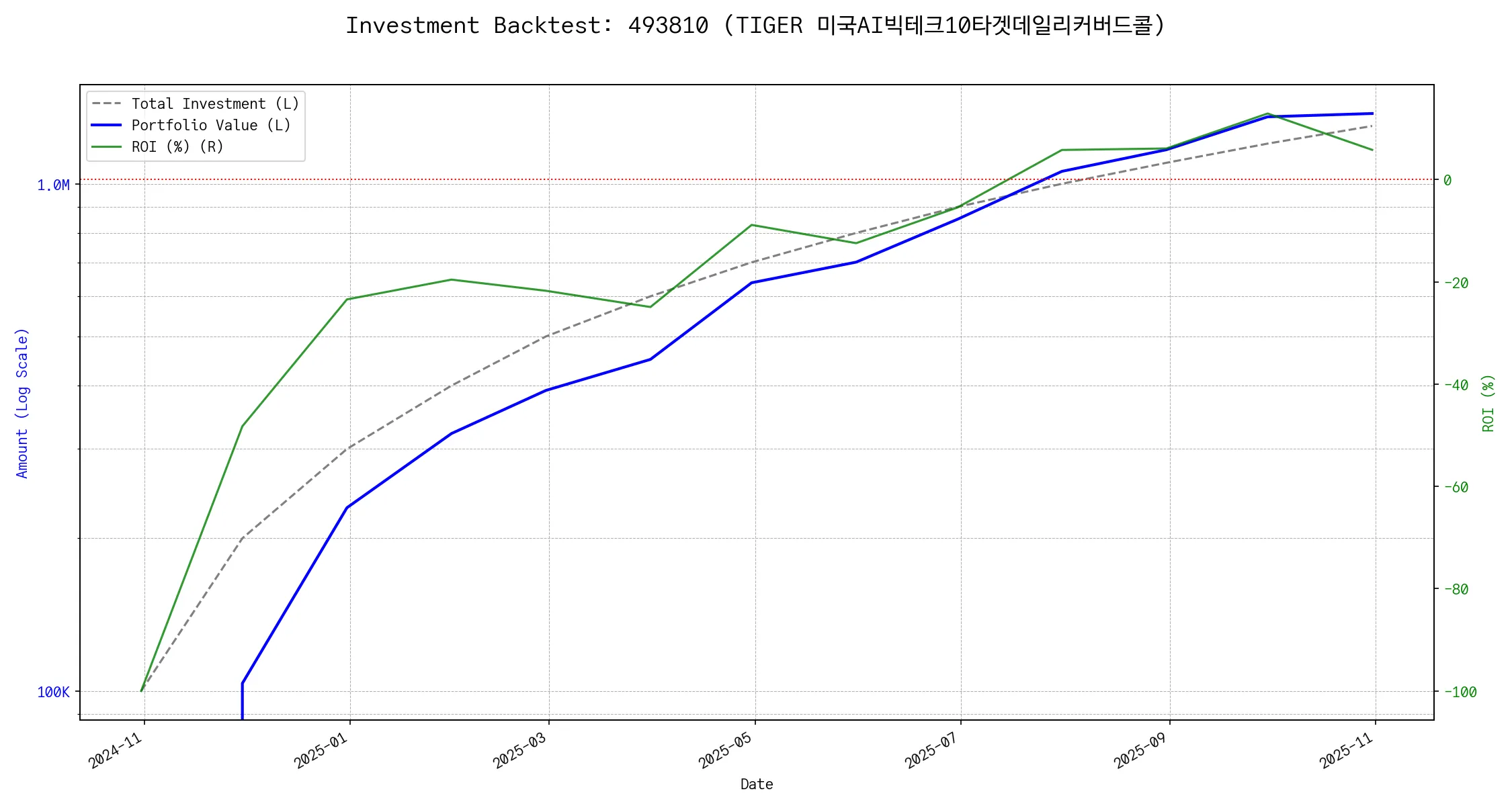Screen dimensions: 1512x806
Task: Click the 2025-03 date tick label
Action: pyautogui.click(x=520, y=751)
